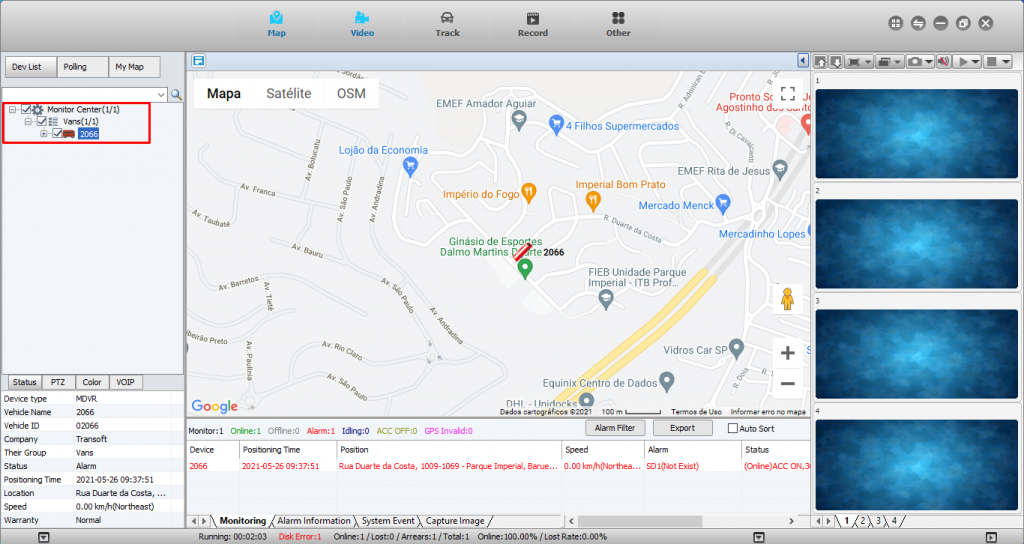Switch to the Alarm Information tab
Screen dimensions: 1024x544
pos(314,521)
